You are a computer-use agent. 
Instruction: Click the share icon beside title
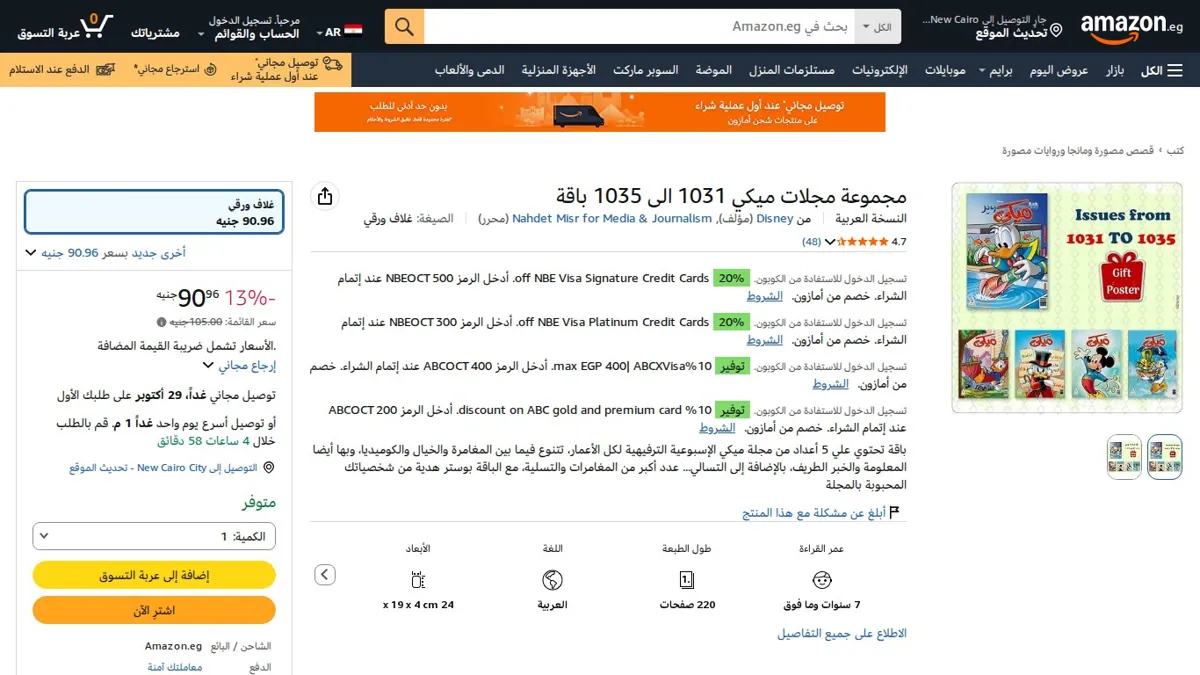coord(325,197)
